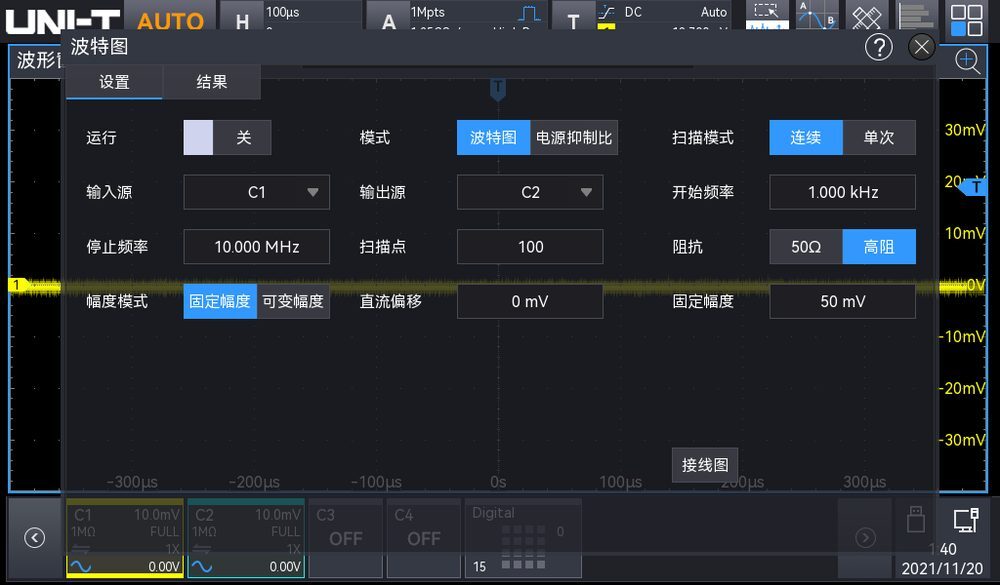Screen dimensions: 1000x585
Task: Select 电源抑制比 mode
Action: [574, 138]
